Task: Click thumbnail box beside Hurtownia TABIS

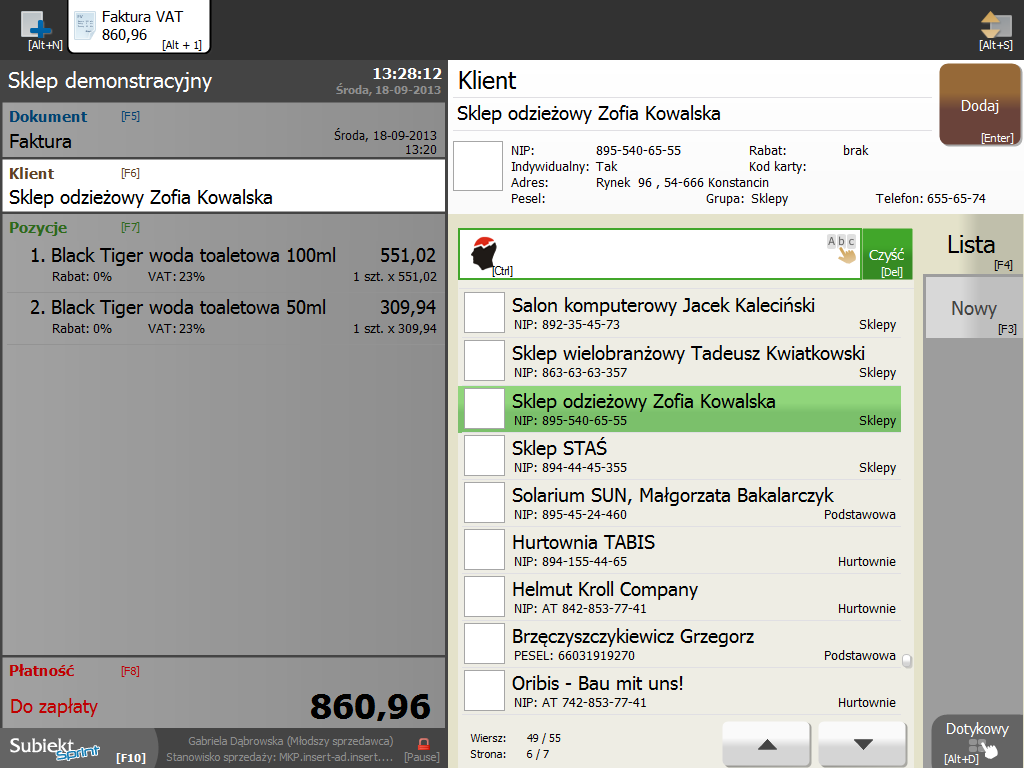Action: click(484, 549)
